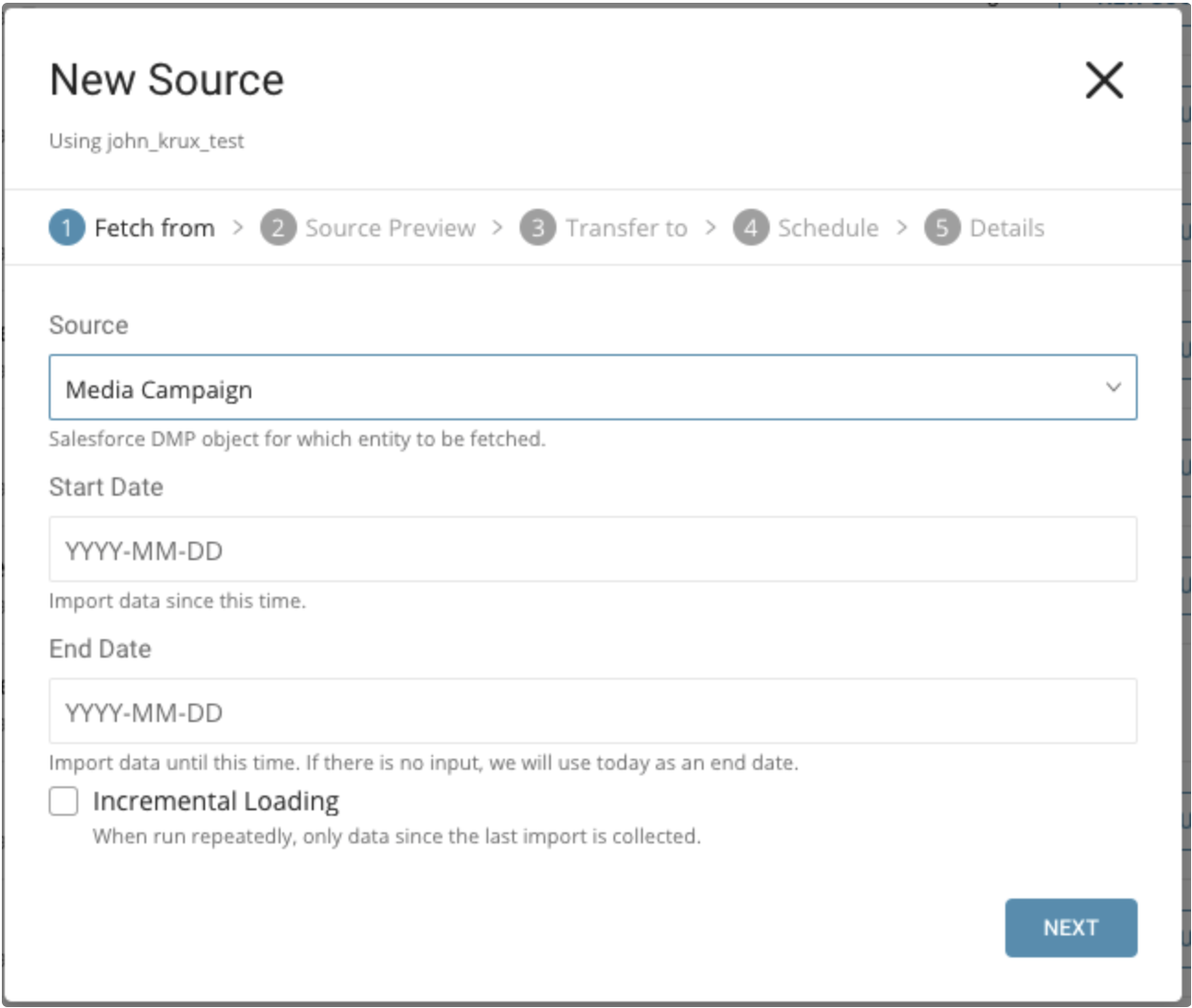Focus the Start Date input field
The width and height of the screenshot is (1192, 1008).
[592, 550]
